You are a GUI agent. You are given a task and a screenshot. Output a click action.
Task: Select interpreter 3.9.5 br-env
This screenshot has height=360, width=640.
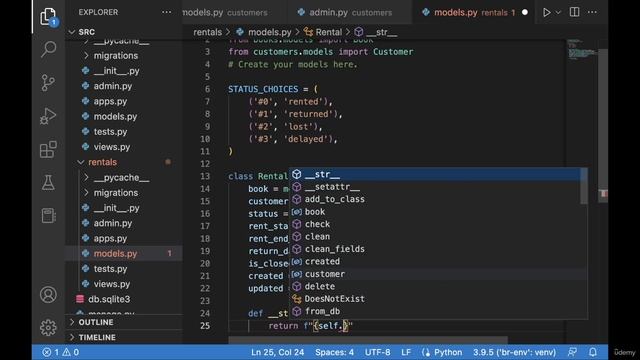(514, 352)
